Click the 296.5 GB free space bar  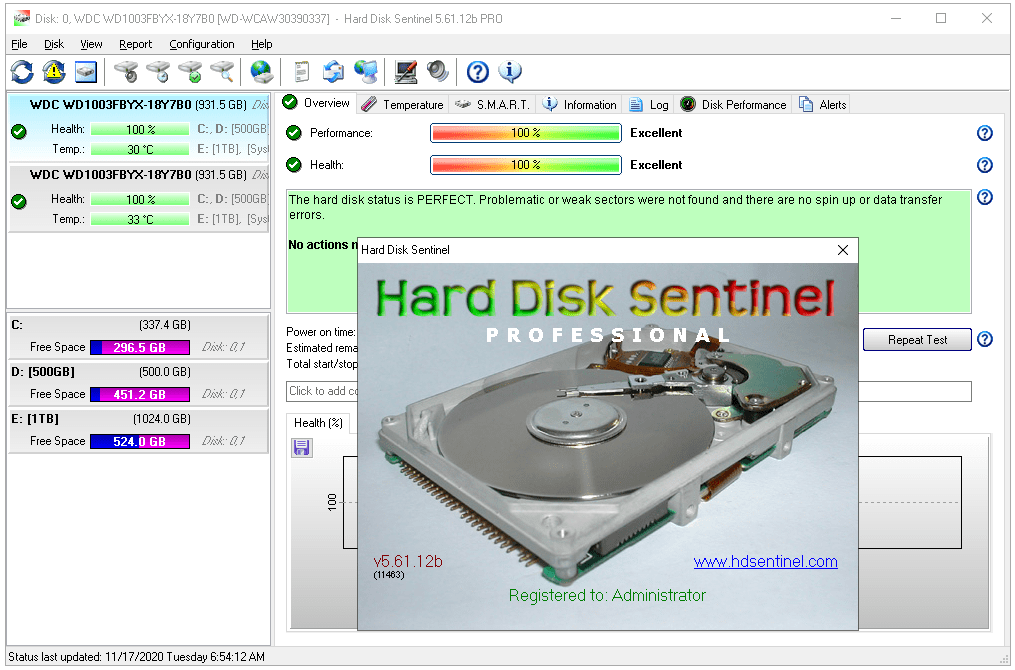click(x=140, y=348)
